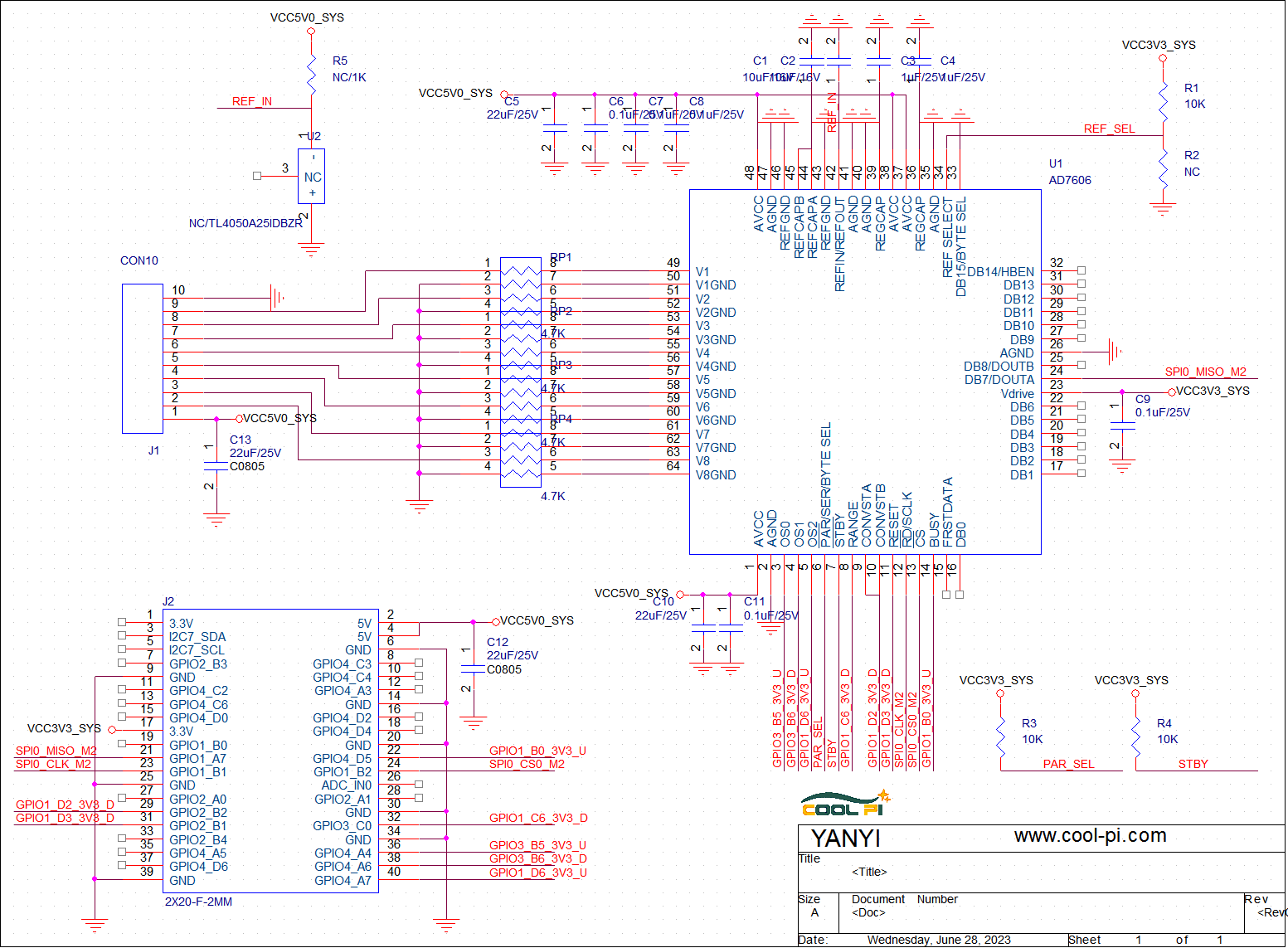The width and height of the screenshot is (1288, 948).
Task: Click the SPI0_CS0_M2 label right of J2
Action: pyautogui.click(x=527, y=764)
